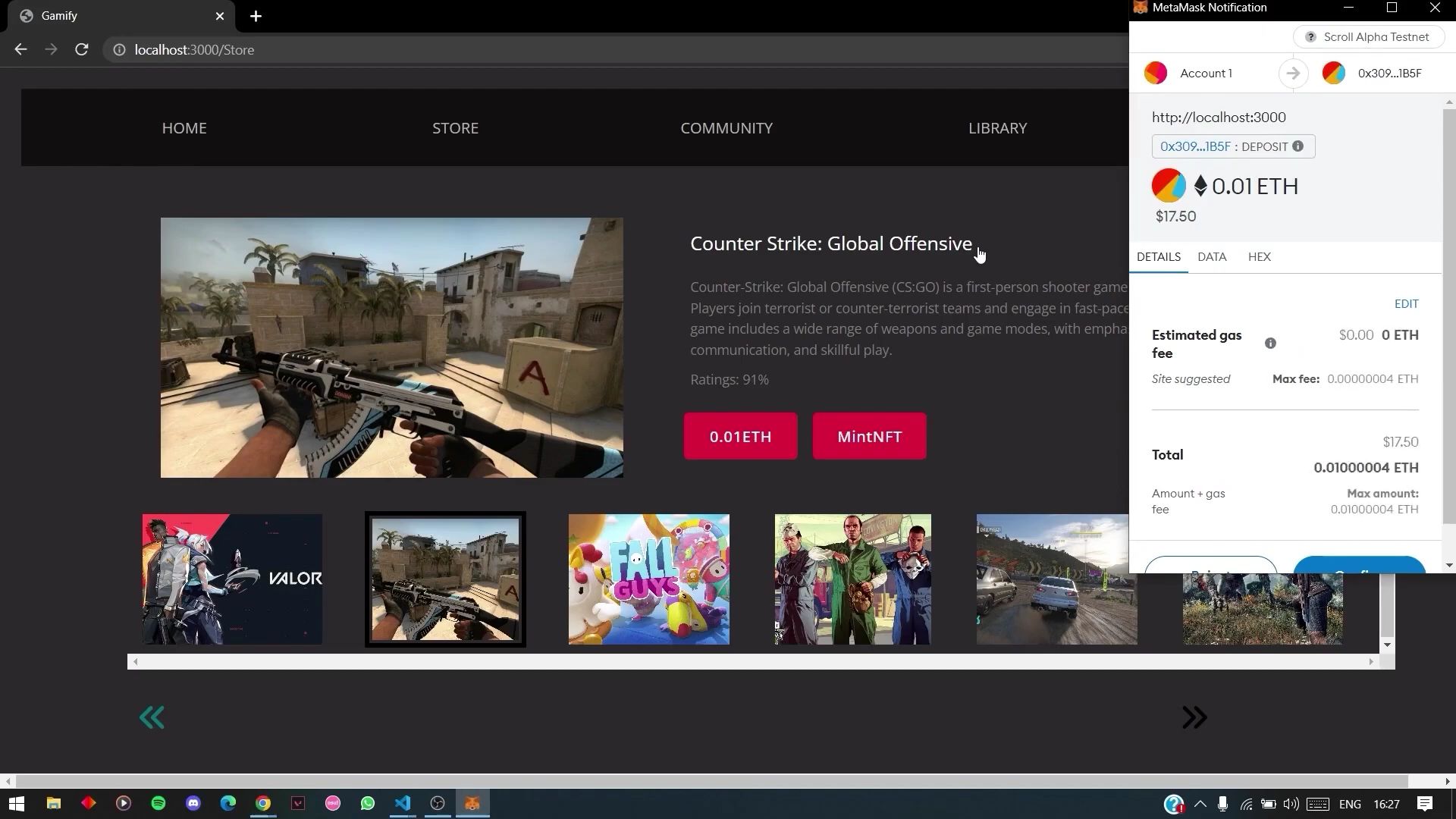
Task: Click the large Counter Strike preview image
Action: click(x=391, y=347)
